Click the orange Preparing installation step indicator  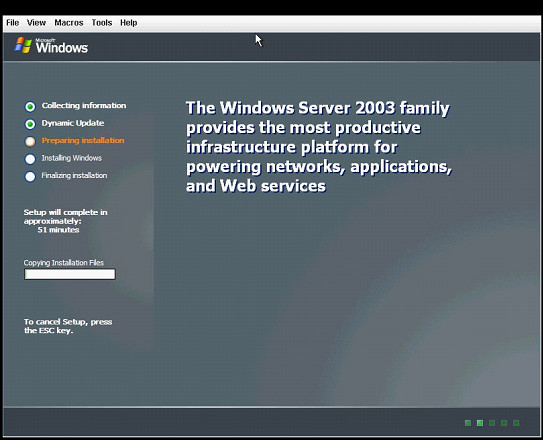point(30,141)
